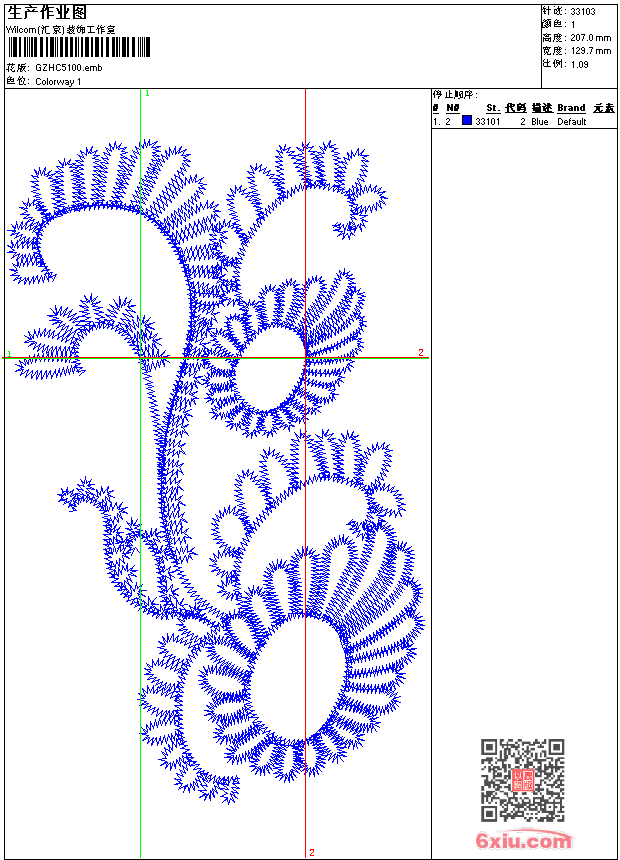620x860 pixels.
Task: Click the red '2' label below the vertical guide
Action: tap(312, 852)
